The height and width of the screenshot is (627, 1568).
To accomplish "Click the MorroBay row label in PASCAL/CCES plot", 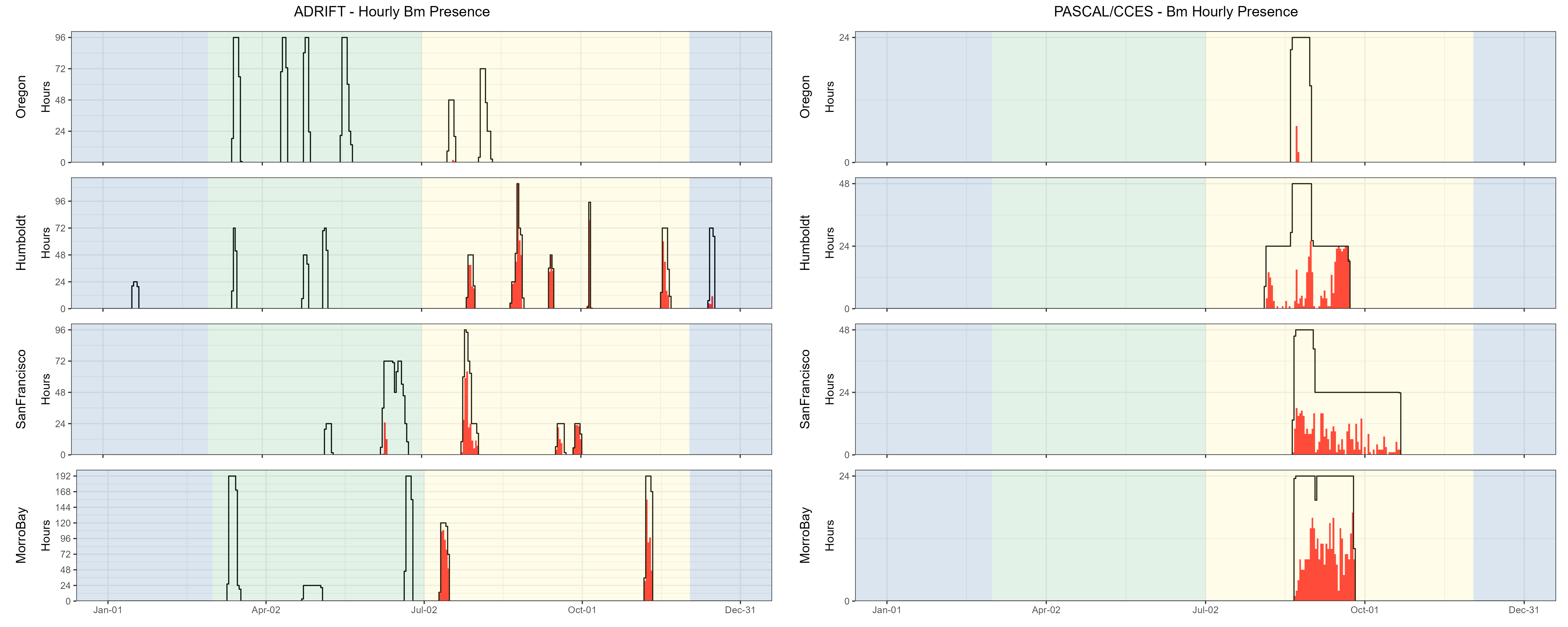I will tap(805, 535).
